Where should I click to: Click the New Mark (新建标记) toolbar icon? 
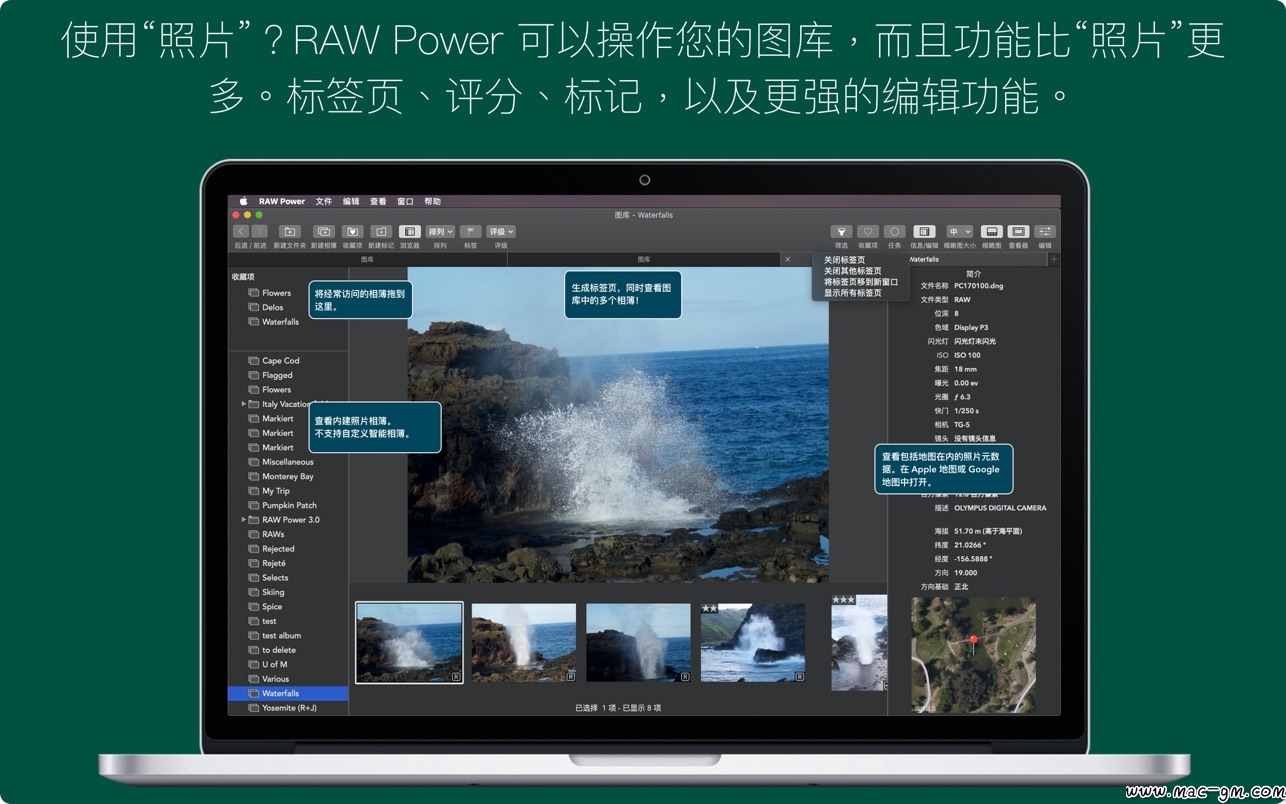(x=381, y=232)
